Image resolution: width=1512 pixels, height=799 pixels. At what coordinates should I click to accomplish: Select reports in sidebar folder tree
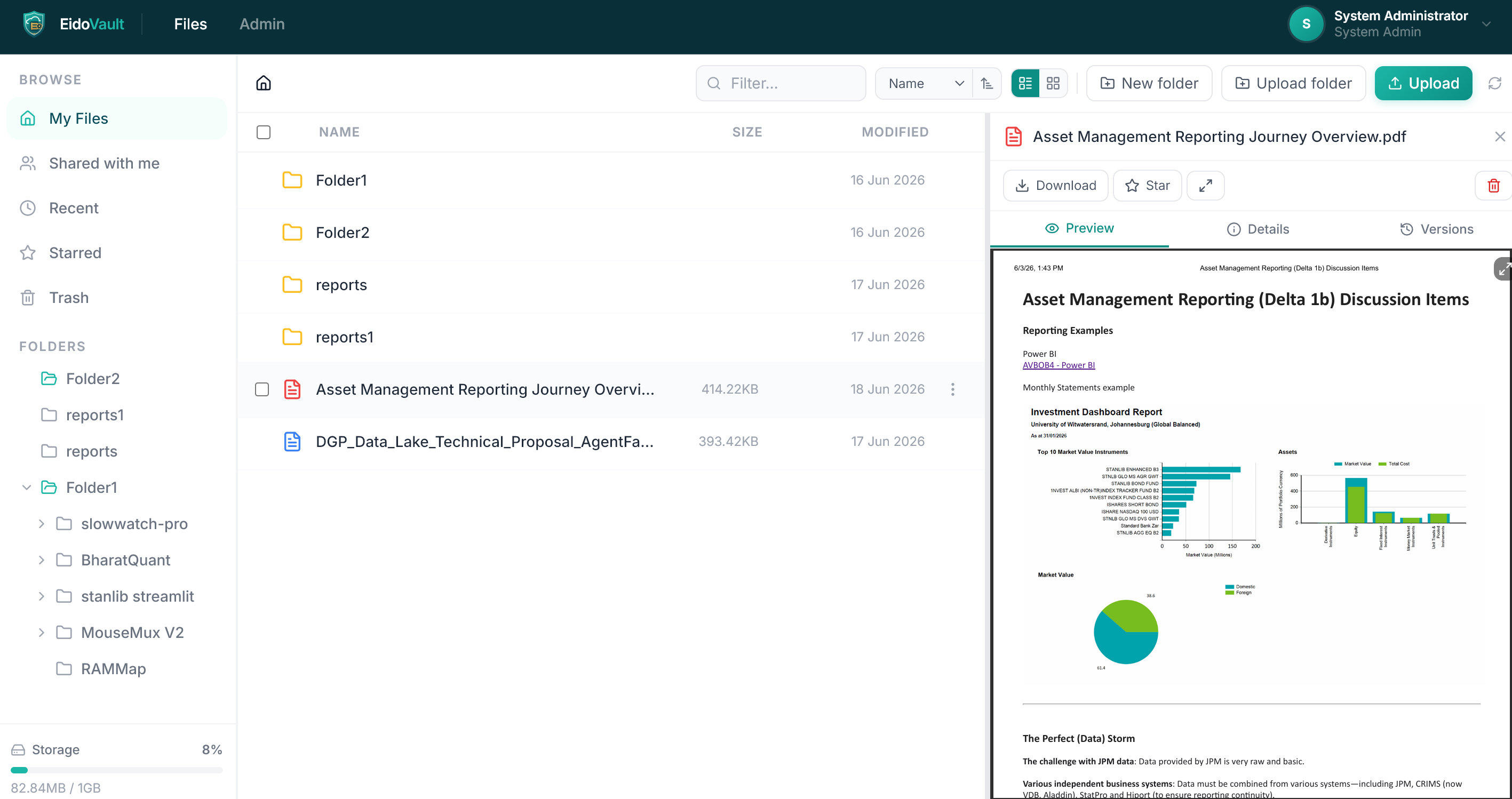click(x=92, y=451)
